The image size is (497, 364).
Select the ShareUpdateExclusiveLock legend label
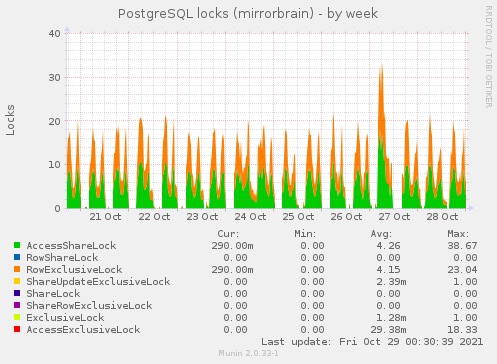click(98, 282)
